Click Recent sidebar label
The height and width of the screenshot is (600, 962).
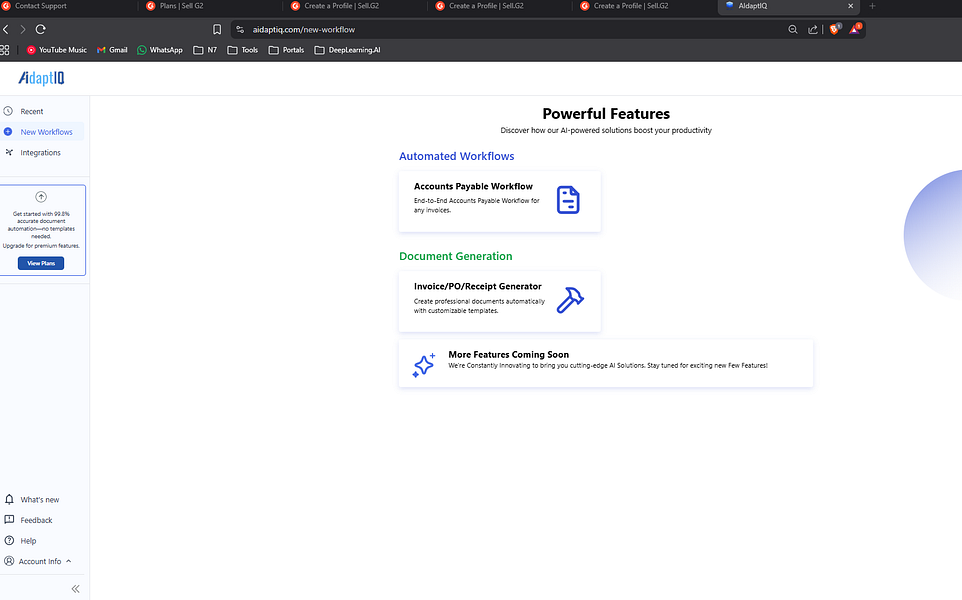[x=32, y=112]
